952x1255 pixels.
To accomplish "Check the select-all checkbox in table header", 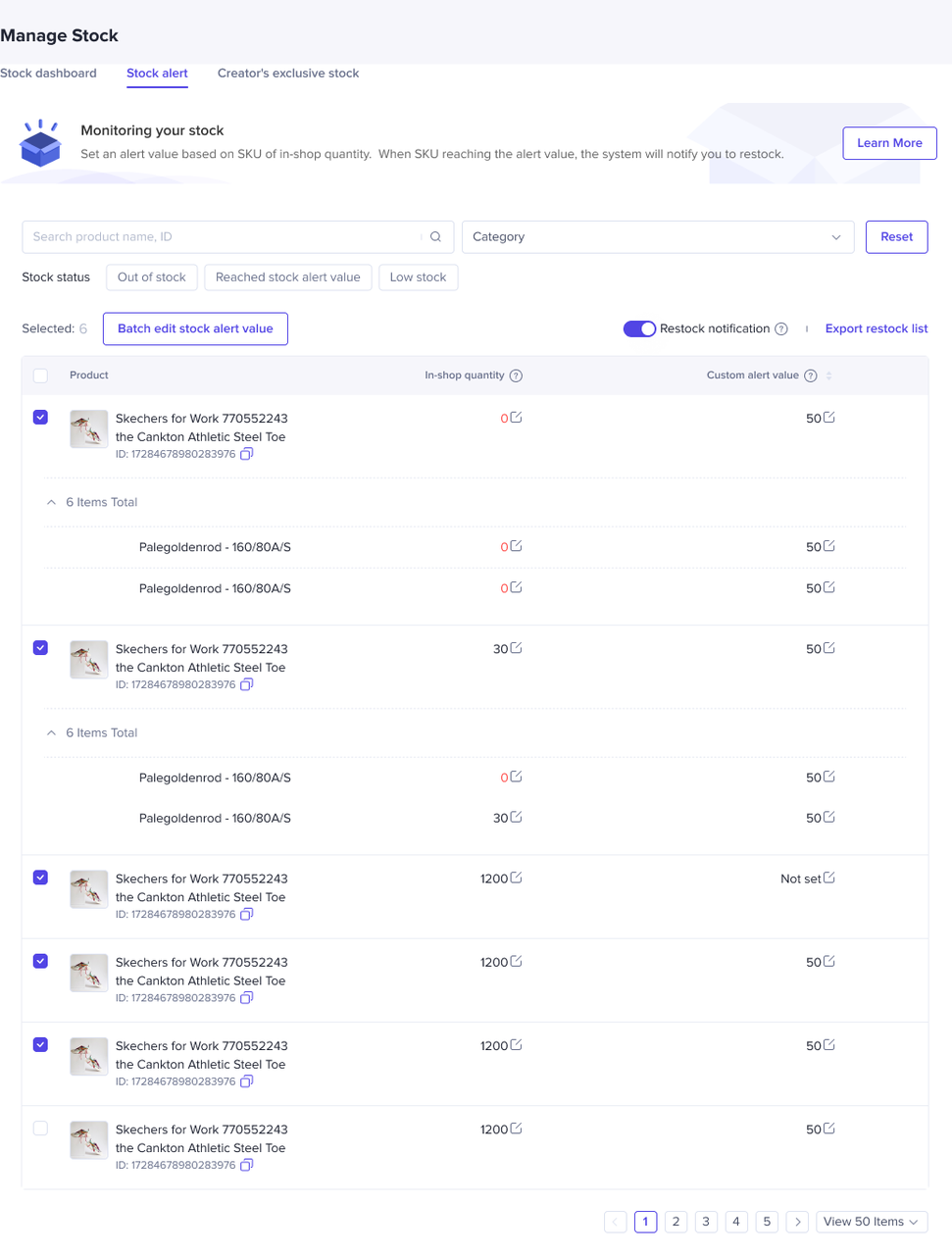I will pos(40,376).
